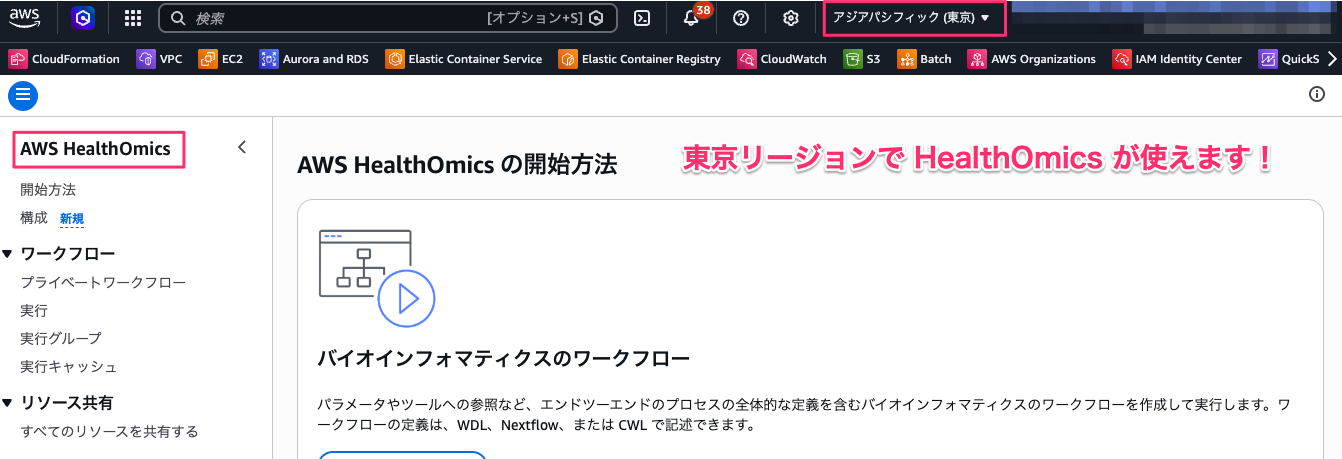
Task: Open 実行グループ in the sidebar
Action: click(x=61, y=338)
